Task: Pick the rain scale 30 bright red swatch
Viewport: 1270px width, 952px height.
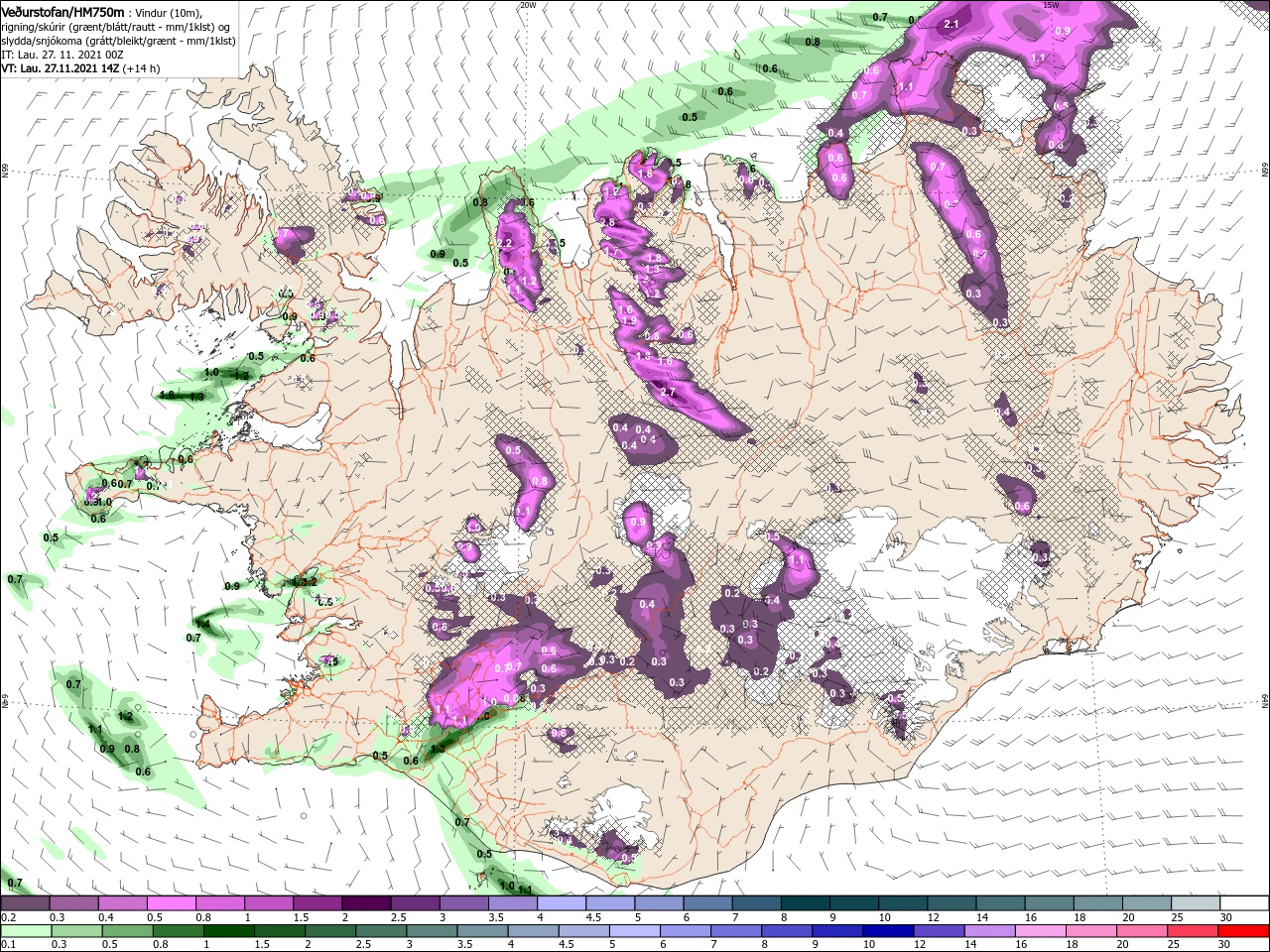Action: pos(1243,931)
